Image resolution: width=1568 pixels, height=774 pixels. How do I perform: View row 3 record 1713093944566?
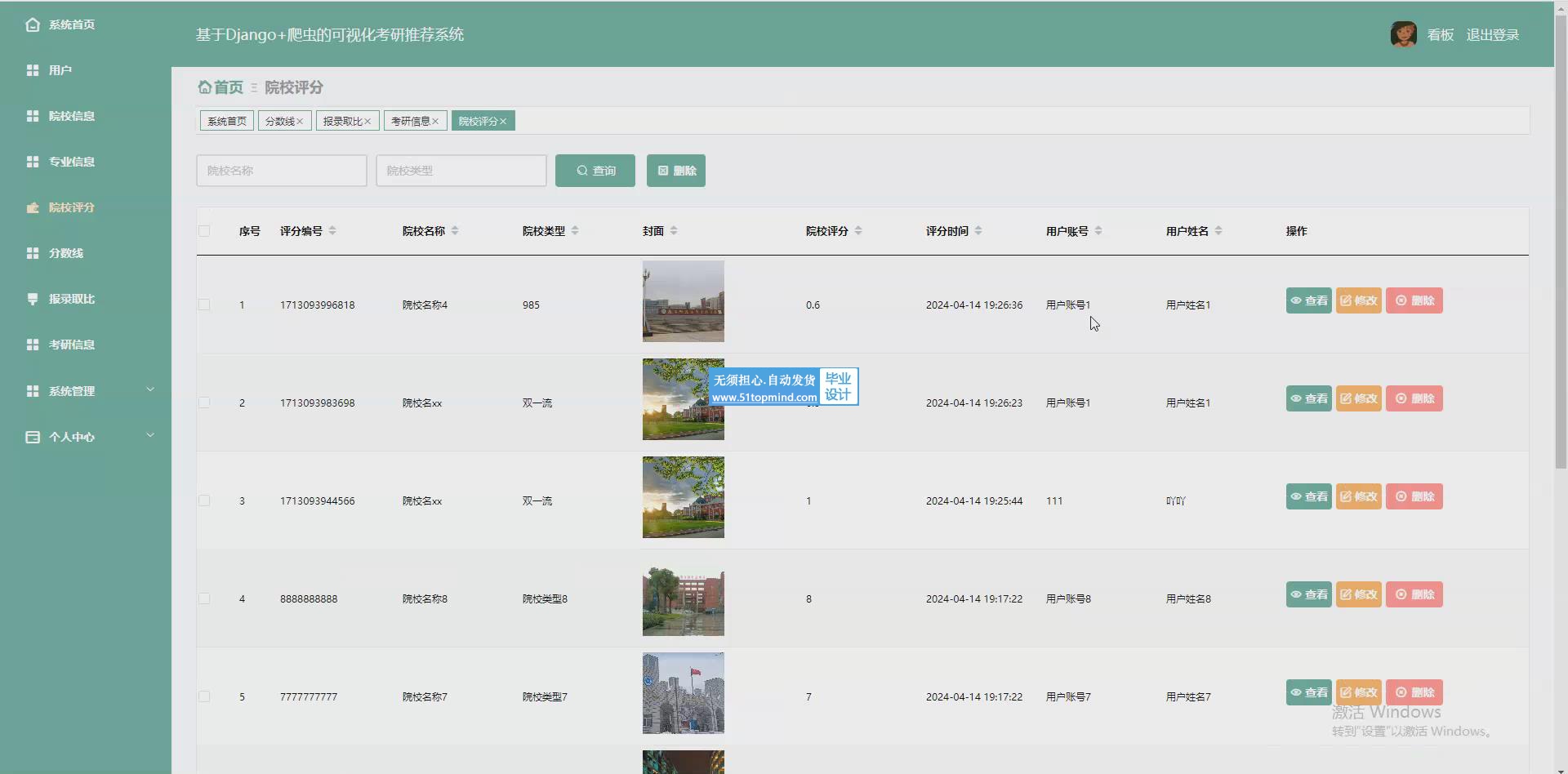pos(1309,496)
